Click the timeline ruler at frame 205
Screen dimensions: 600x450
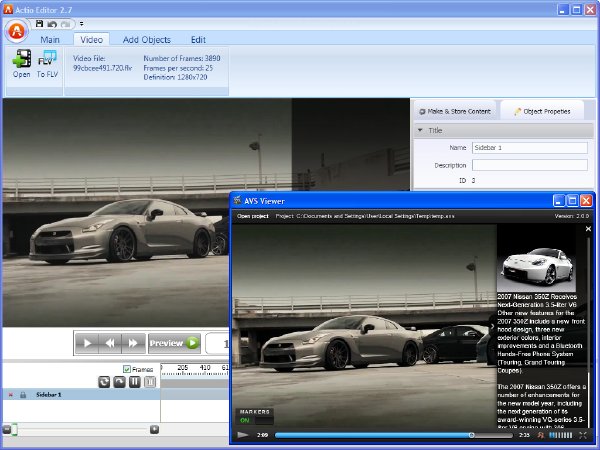click(x=183, y=368)
